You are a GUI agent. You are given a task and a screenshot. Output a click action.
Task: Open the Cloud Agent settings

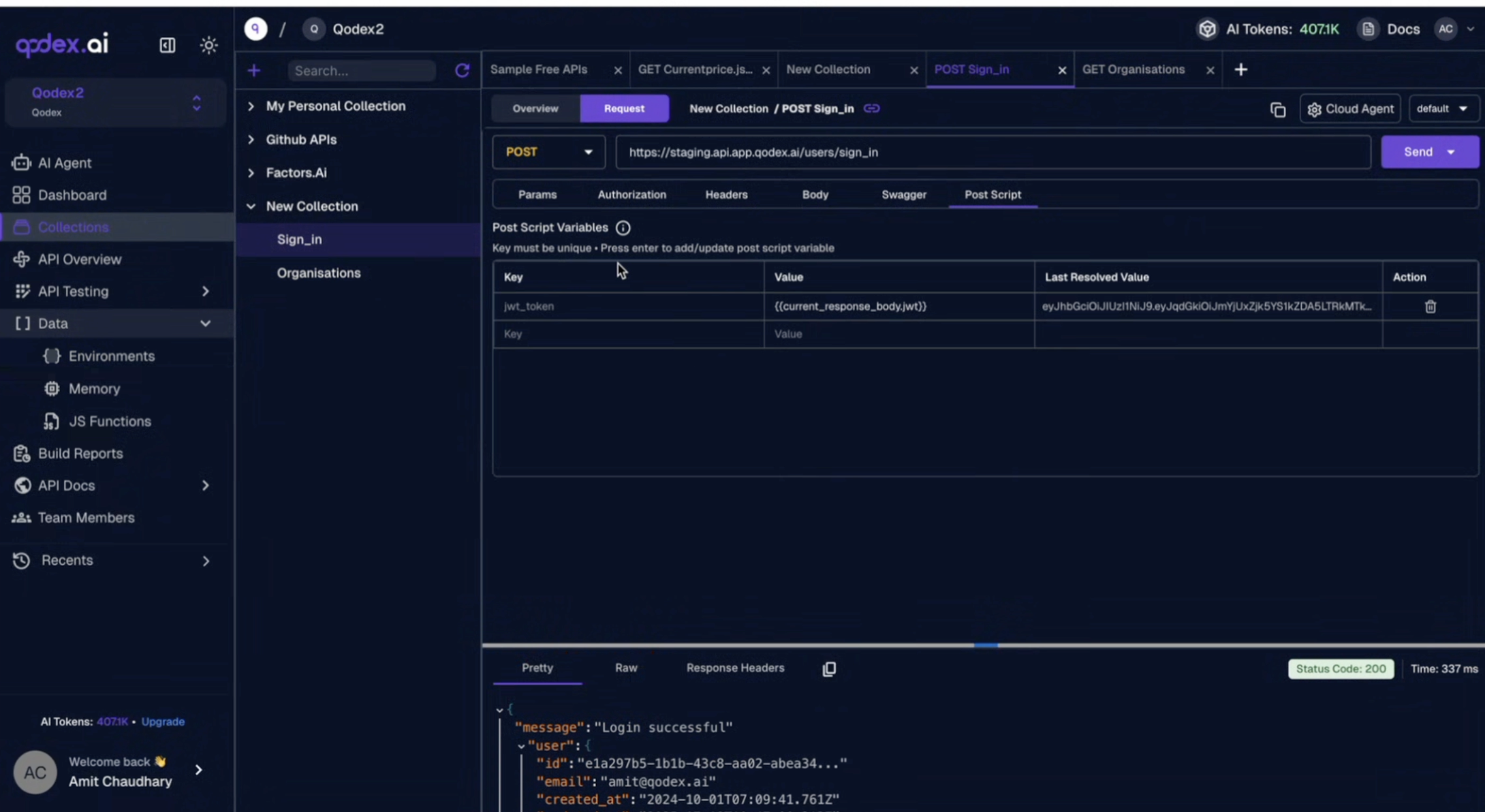click(x=1349, y=109)
